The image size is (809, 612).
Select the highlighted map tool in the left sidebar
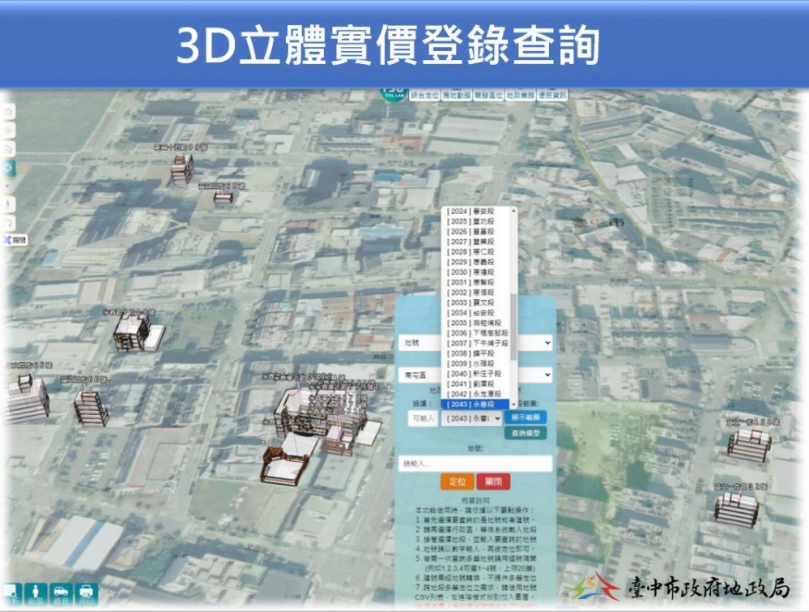pos(10,168)
